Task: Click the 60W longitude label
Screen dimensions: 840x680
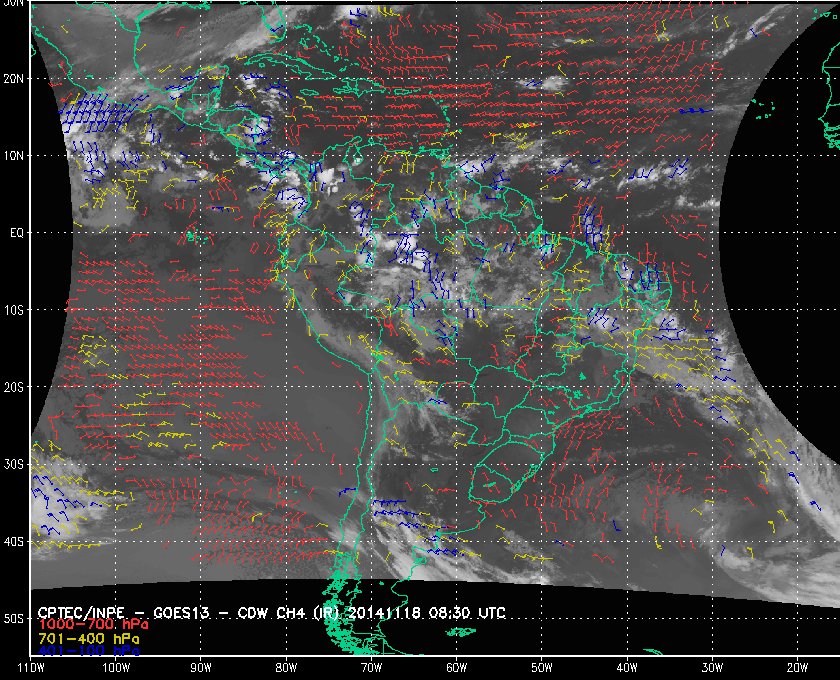Action: 456,668
